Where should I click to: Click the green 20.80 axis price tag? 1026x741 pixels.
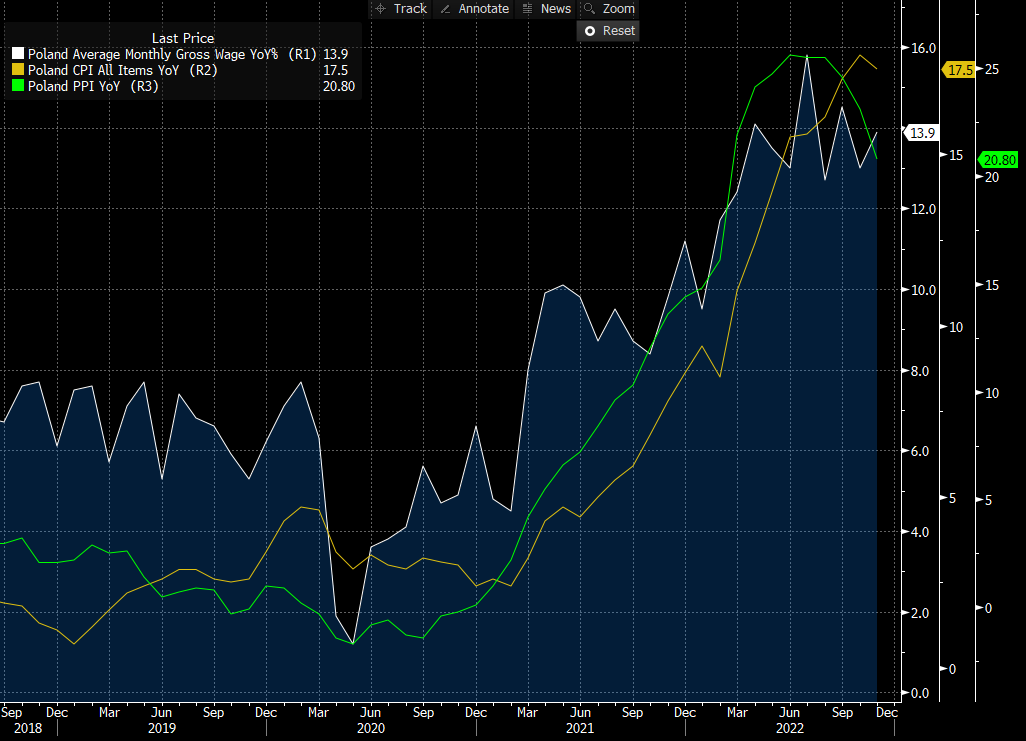pyautogui.click(x=998, y=160)
